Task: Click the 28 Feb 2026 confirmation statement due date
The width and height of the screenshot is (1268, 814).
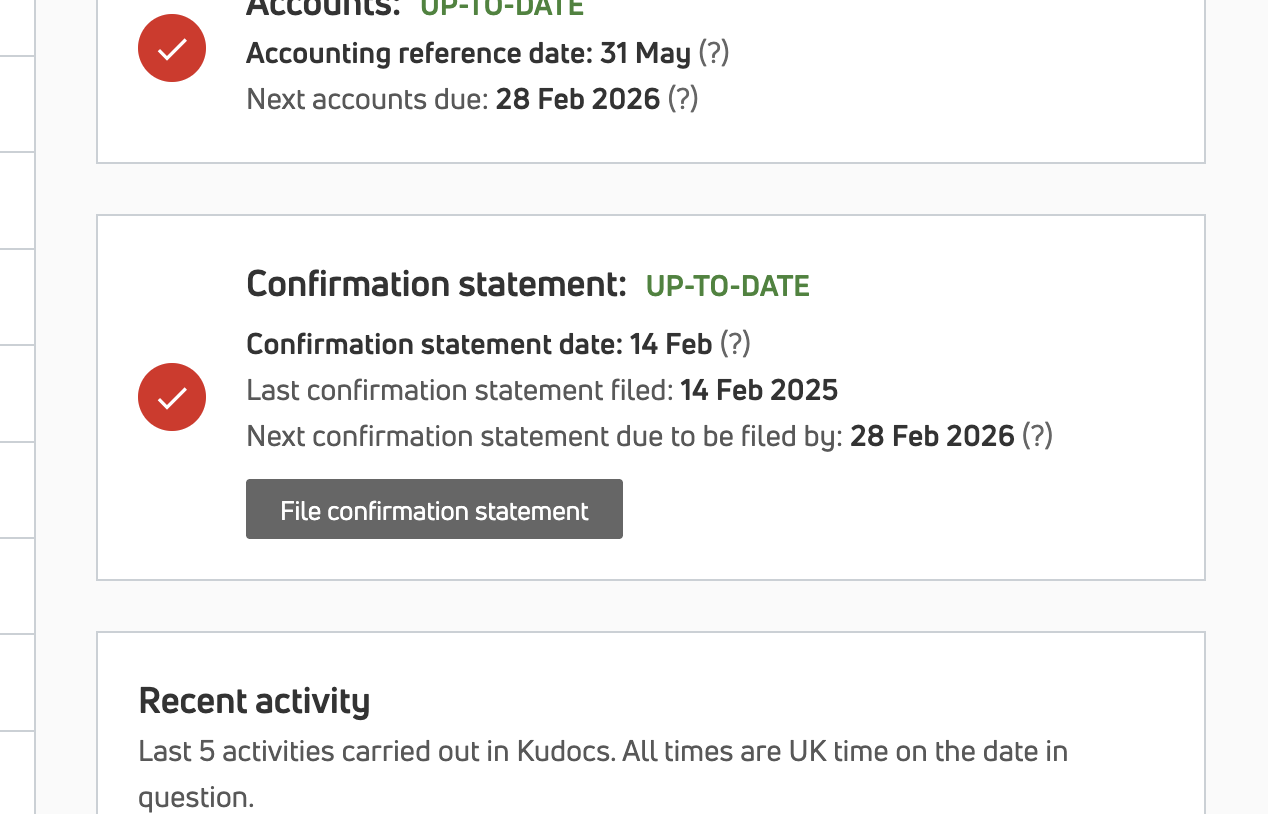Action: click(932, 436)
